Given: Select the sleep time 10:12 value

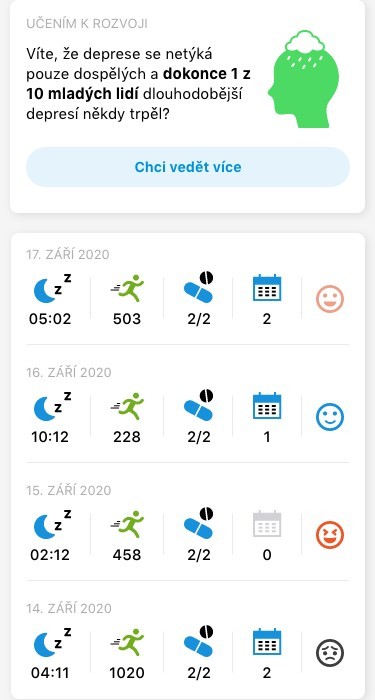Looking at the screenshot, I should click(x=50, y=437).
